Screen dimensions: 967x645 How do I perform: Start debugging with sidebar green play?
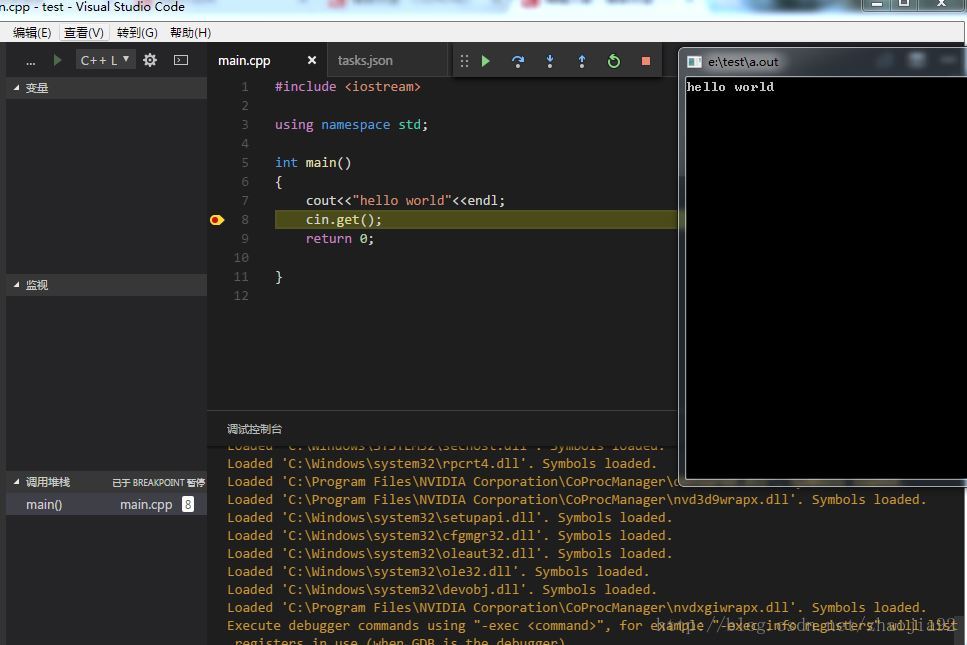point(57,60)
